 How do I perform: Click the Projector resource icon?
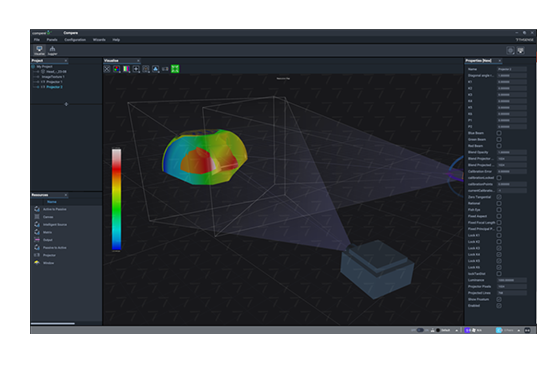37,255
